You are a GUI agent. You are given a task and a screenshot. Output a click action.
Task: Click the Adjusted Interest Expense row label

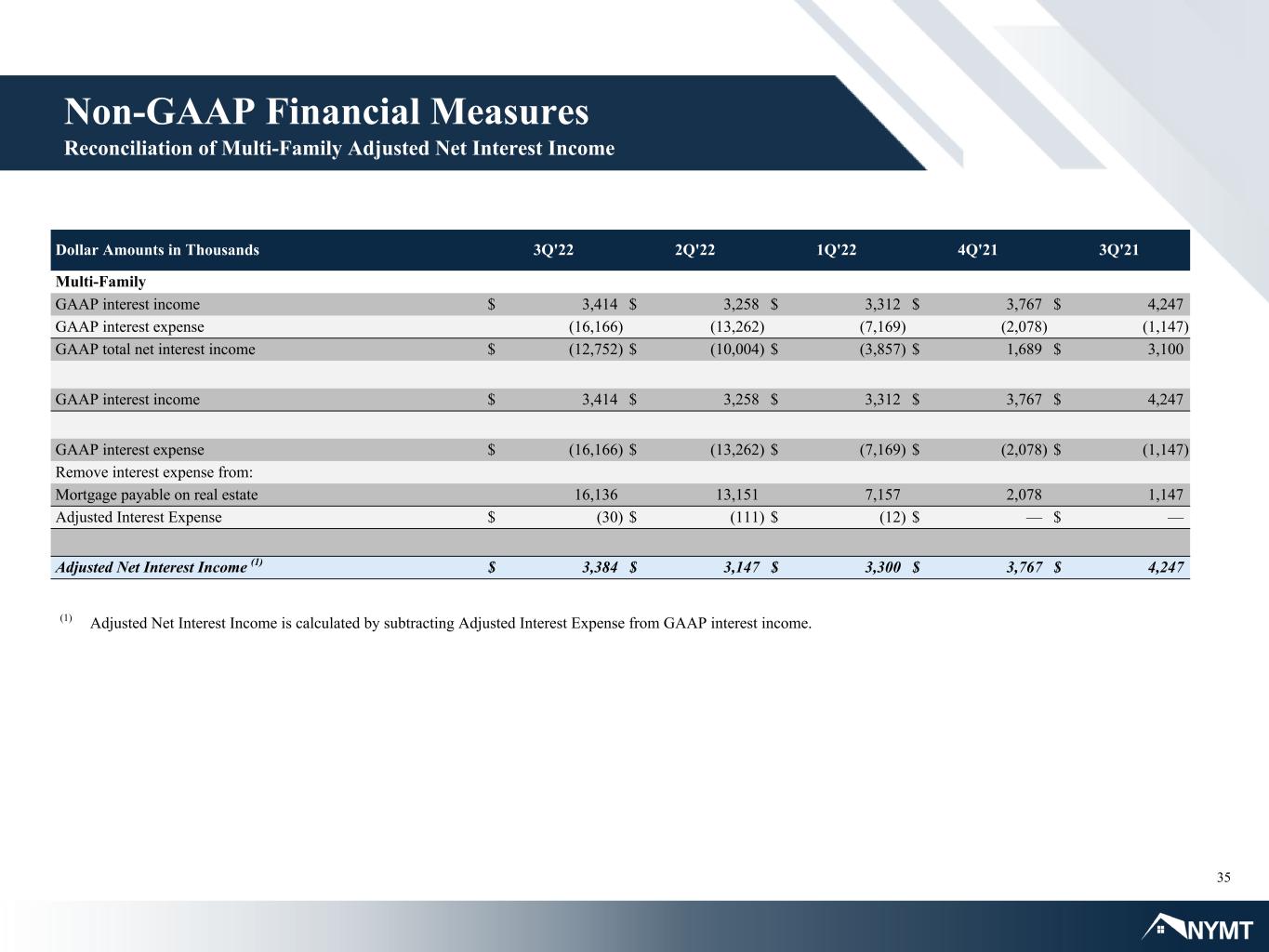139,517
